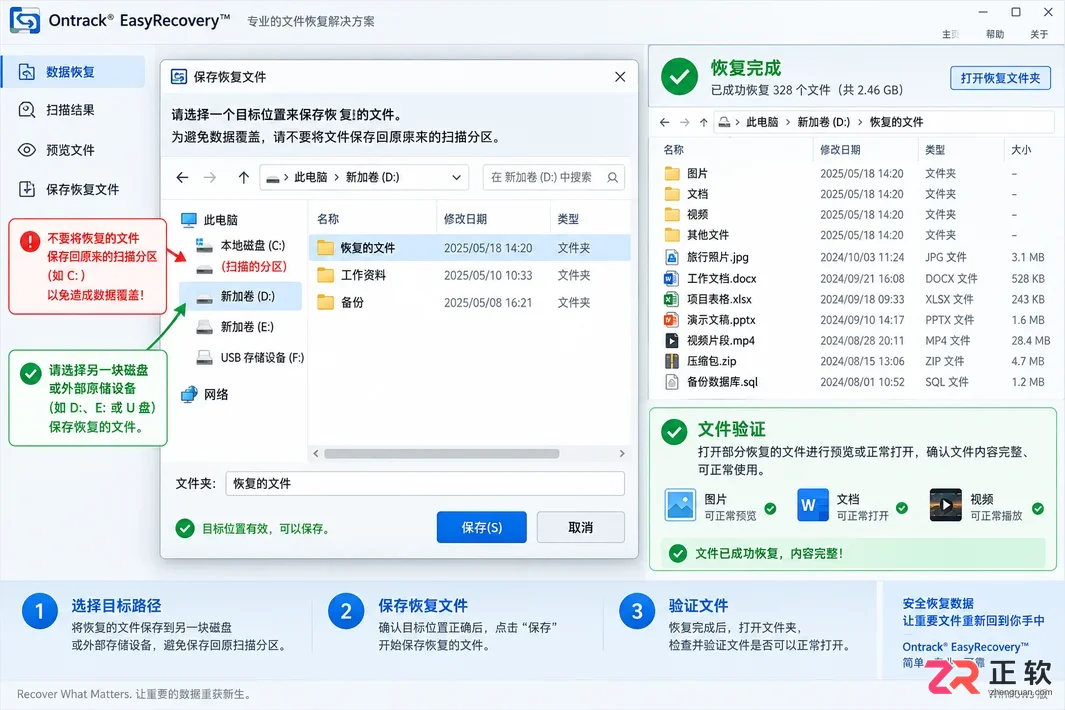Screen dimensions: 1065x710
Task: Sort dialog list by 名称 column
Action: tap(328, 219)
